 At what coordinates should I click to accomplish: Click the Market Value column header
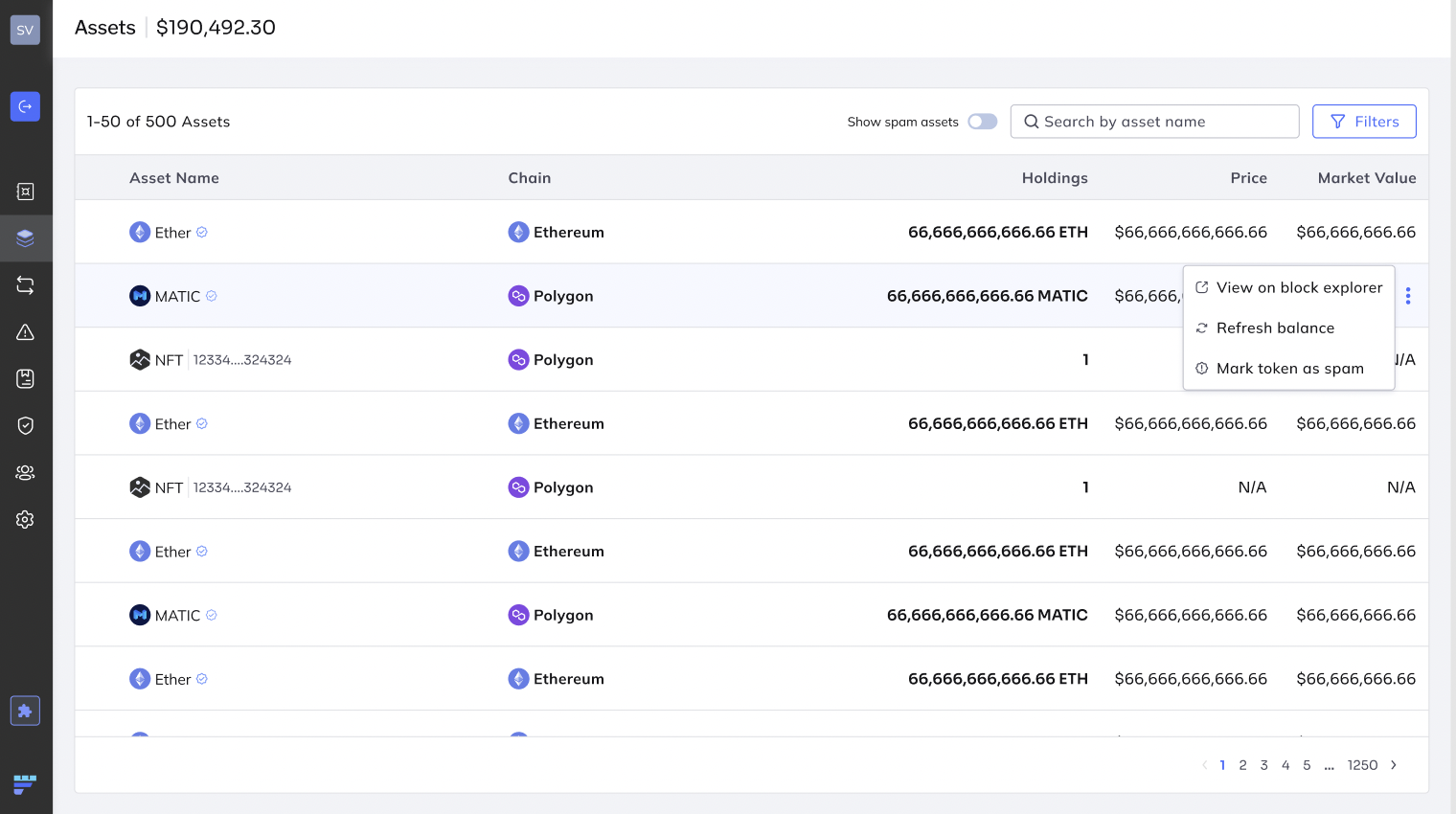(x=1367, y=178)
